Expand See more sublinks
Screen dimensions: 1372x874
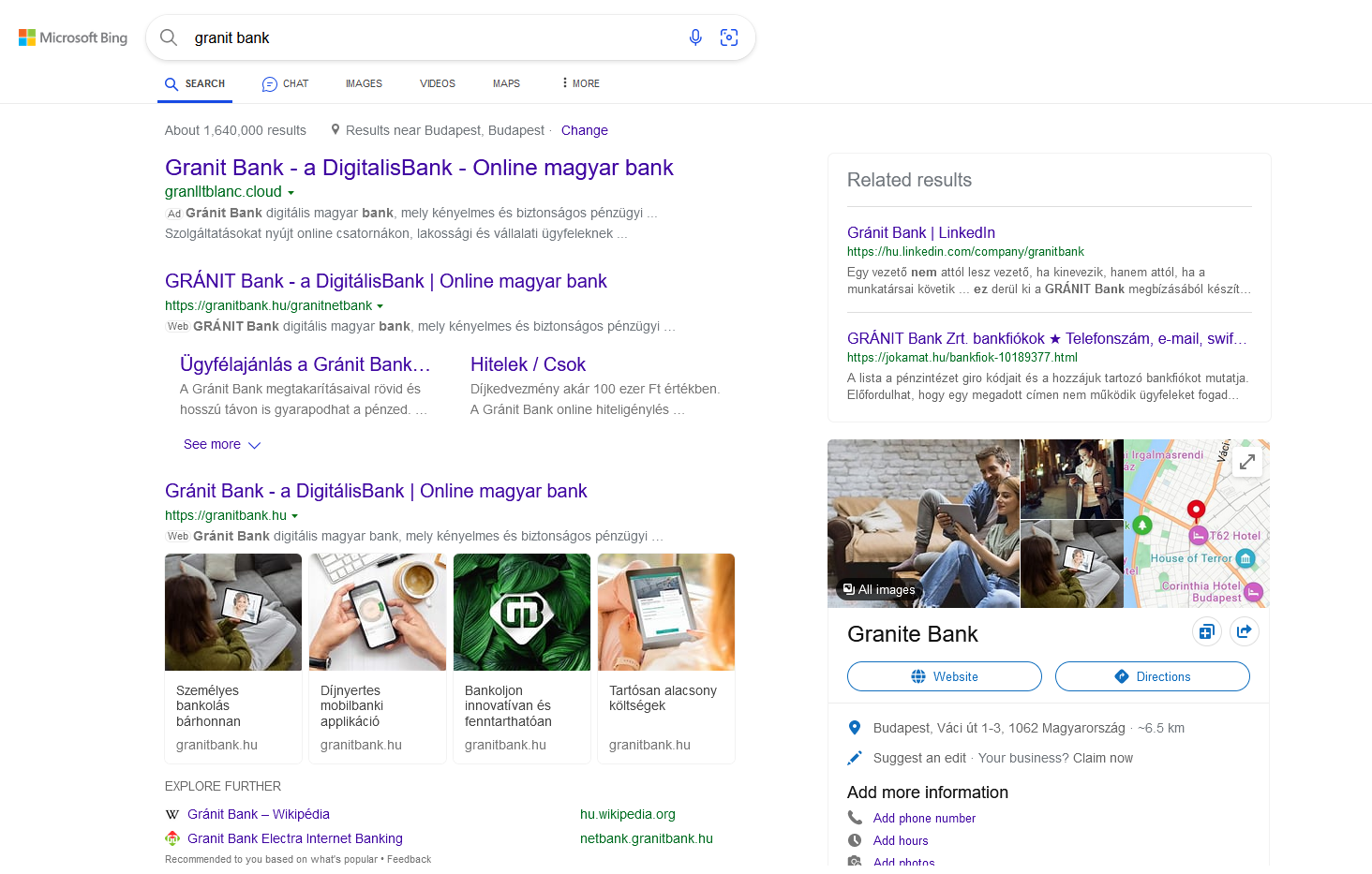(222, 444)
